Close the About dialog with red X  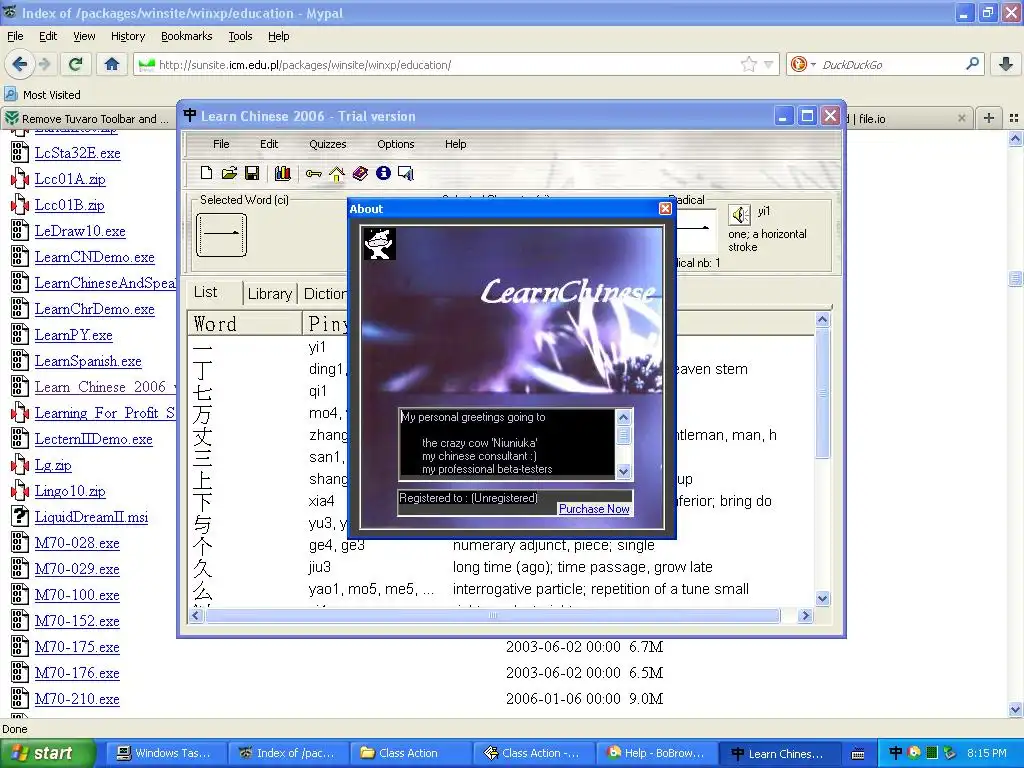coord(665,208)
